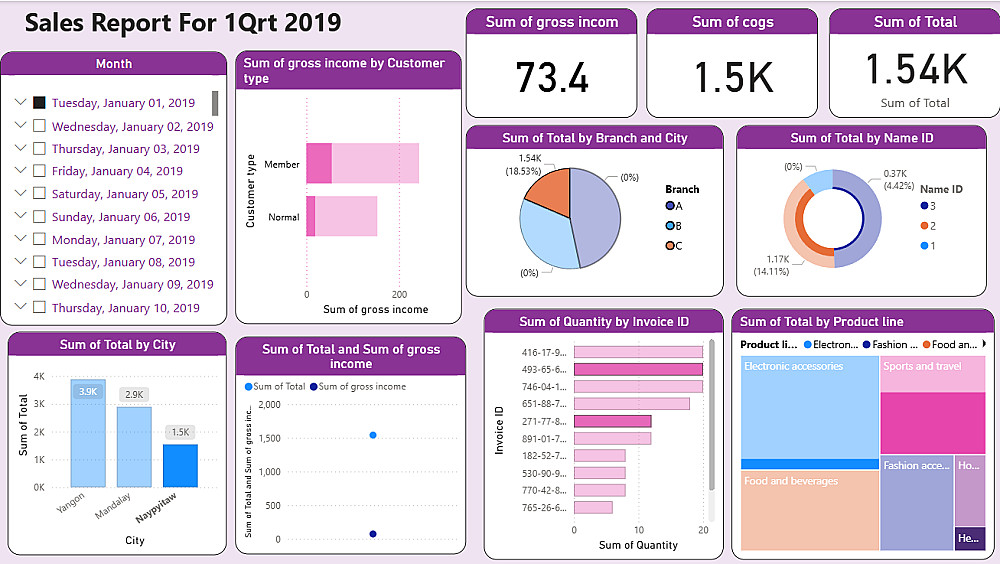Click Sum of gross income legend dot
This screenshot has width=1000, height=564.
[x=314, y=387]
